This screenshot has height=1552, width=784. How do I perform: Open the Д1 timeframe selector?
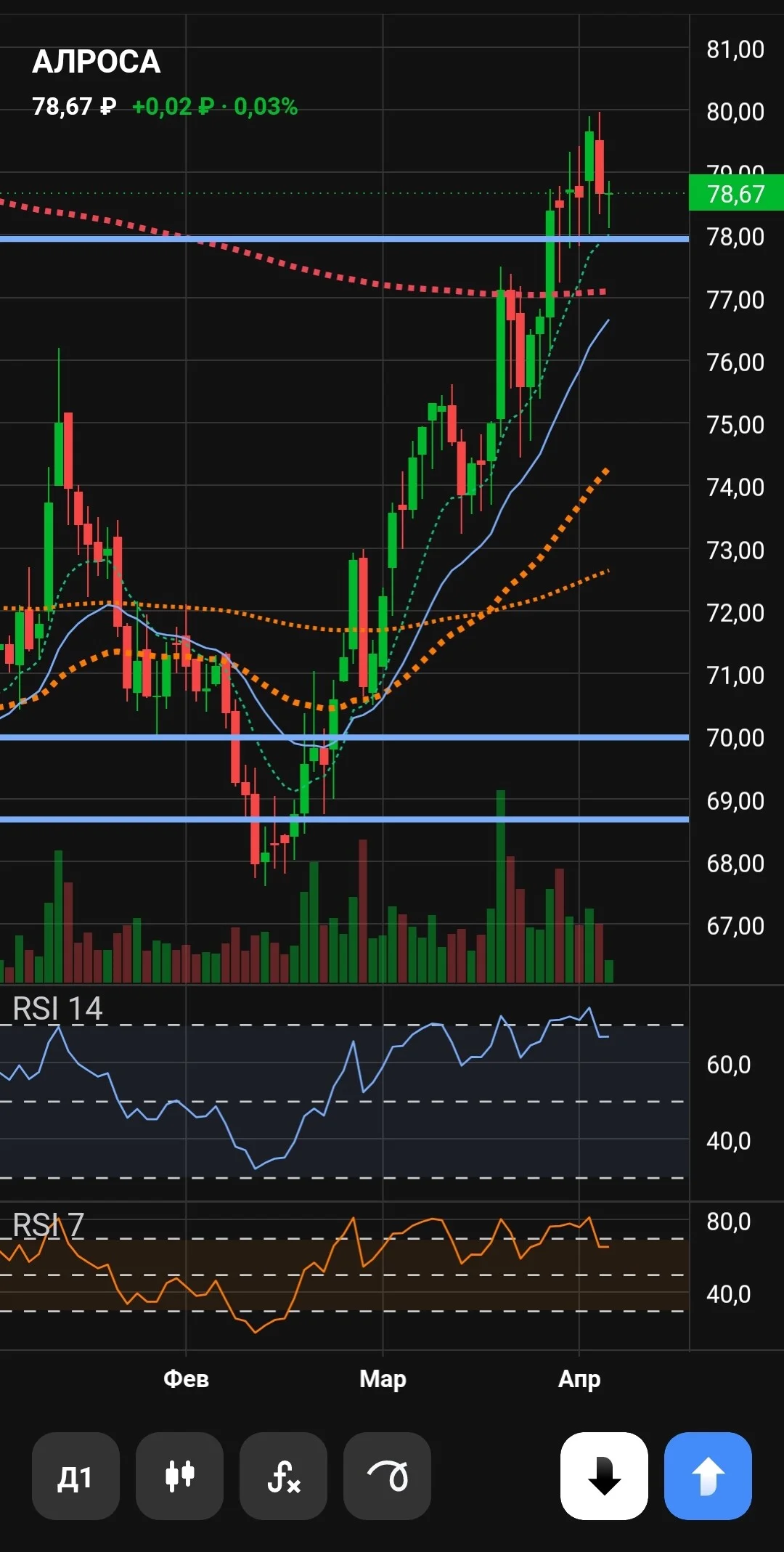[x=75, y=1476]
